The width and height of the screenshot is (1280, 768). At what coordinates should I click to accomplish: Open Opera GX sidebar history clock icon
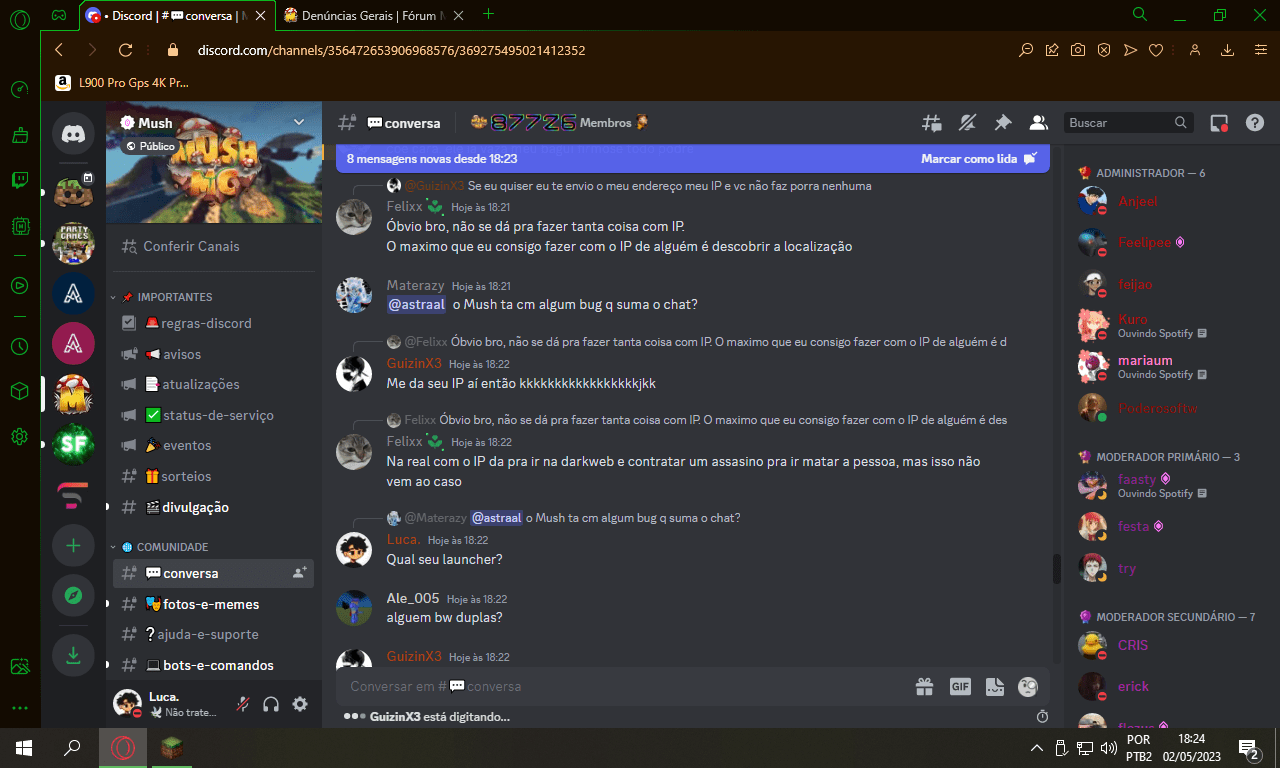(19, 347)
